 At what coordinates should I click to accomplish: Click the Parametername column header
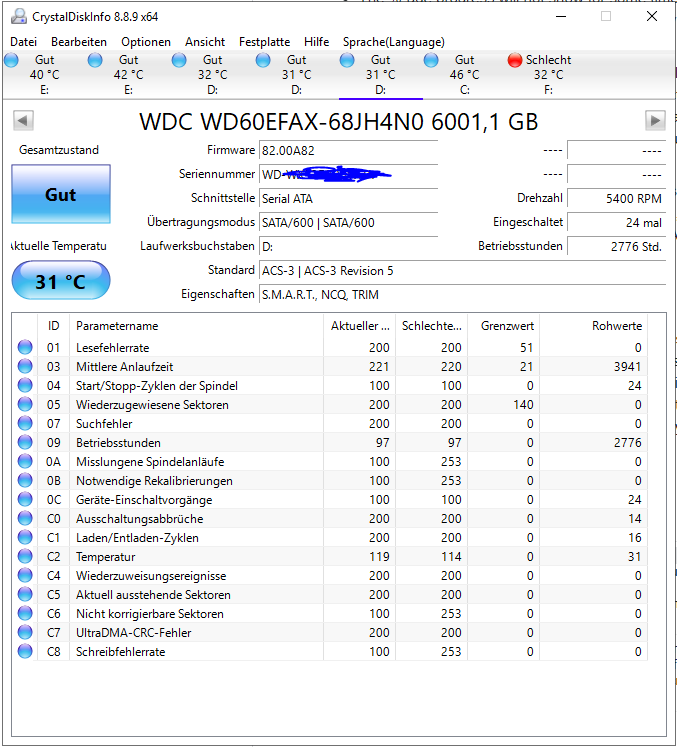coord(196,326)
